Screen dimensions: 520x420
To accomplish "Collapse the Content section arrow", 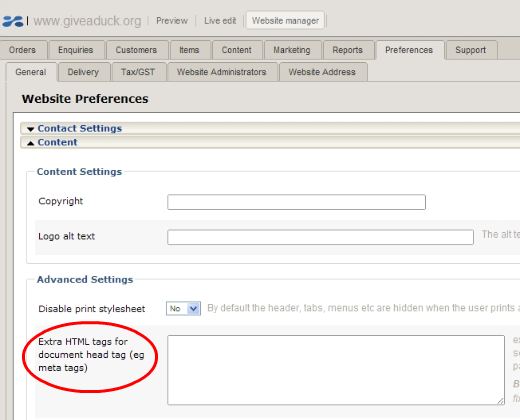I will click(x=31, y=143).
